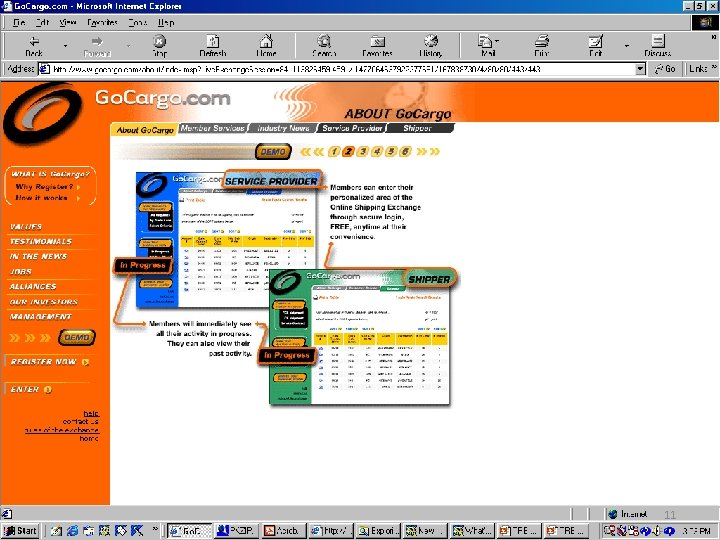Select the About GoCargo tab
The height and width of the screenshot is (540, 720).
tap(145, 130)
